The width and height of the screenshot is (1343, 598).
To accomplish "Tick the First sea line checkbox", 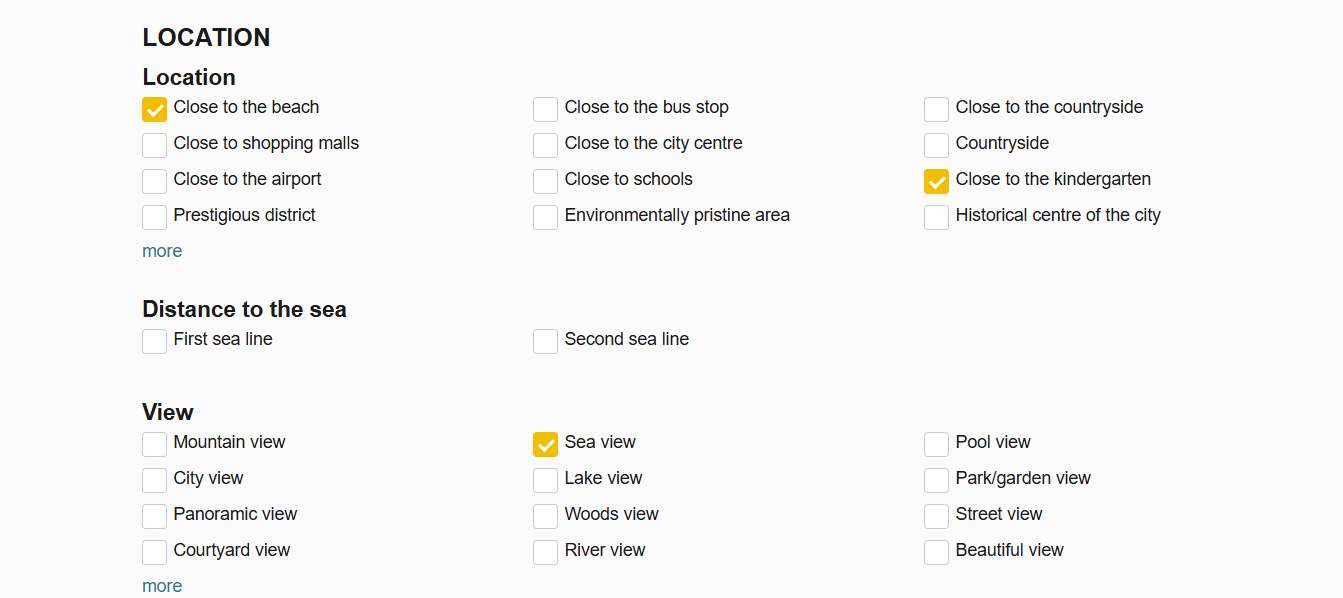I will coord(154,341).
